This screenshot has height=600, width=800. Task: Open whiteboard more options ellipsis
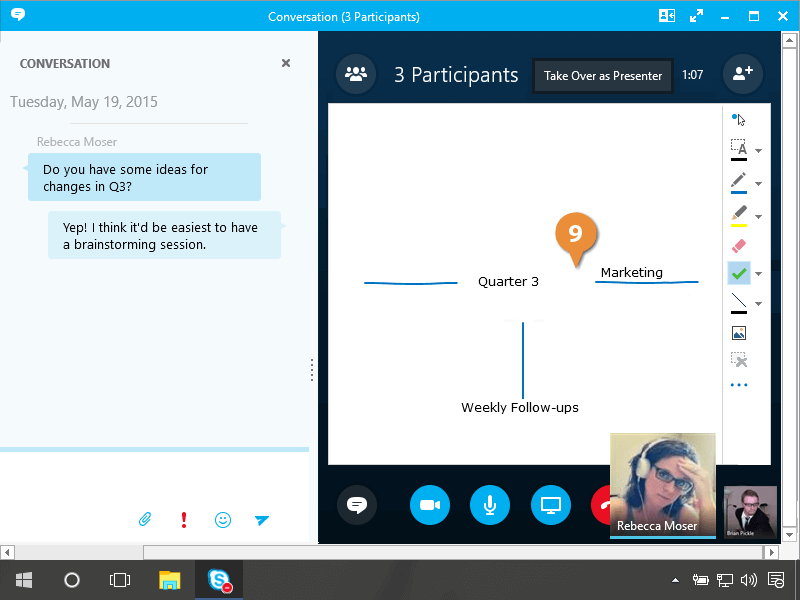739,385
